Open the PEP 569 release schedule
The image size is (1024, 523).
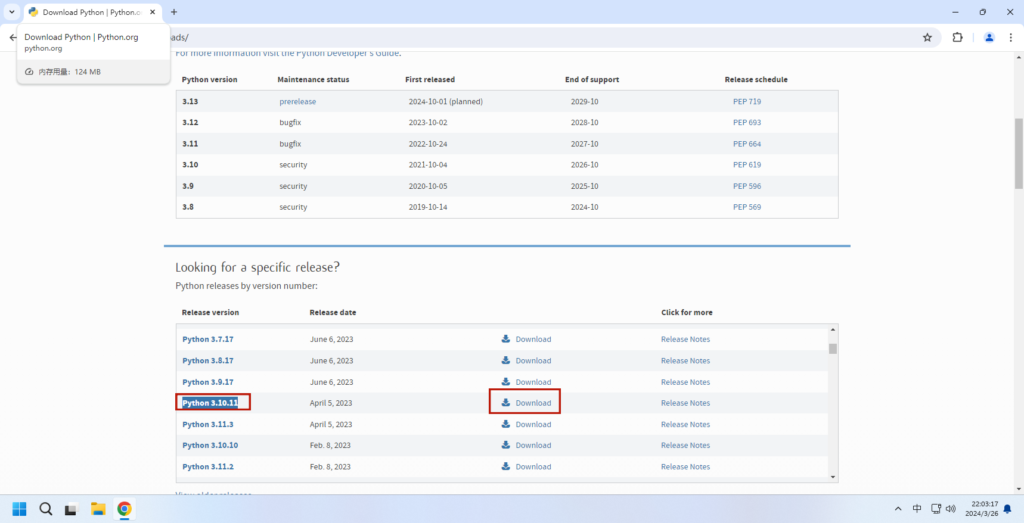(746, 207)
